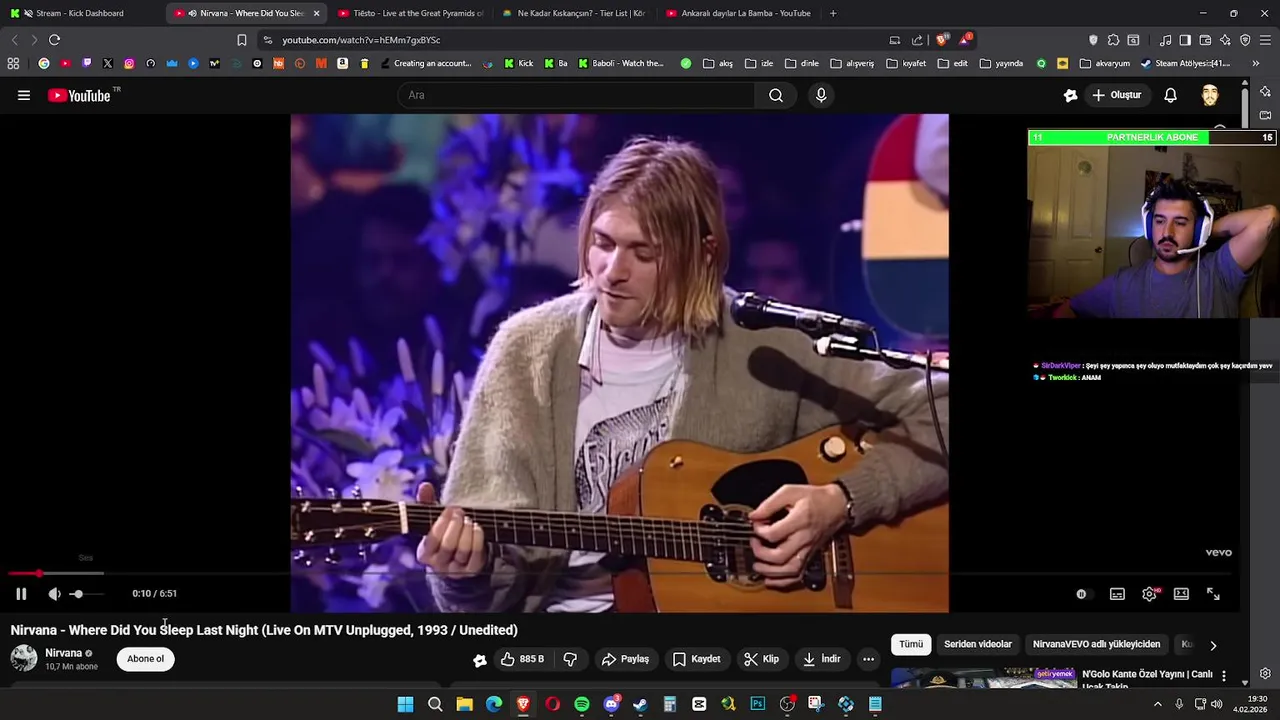Switch to Ankaralı dayılar La Bamba tab
This screenshot has width=1280, height=720.
tap(738, 13)
